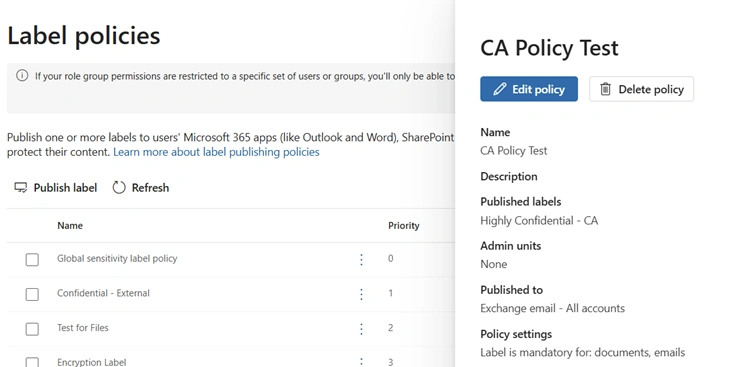The image size is (752, 367).
Task: Toggle the Encryption Label row checkbox
Action: pyautogui.click(x=32, y=362)
